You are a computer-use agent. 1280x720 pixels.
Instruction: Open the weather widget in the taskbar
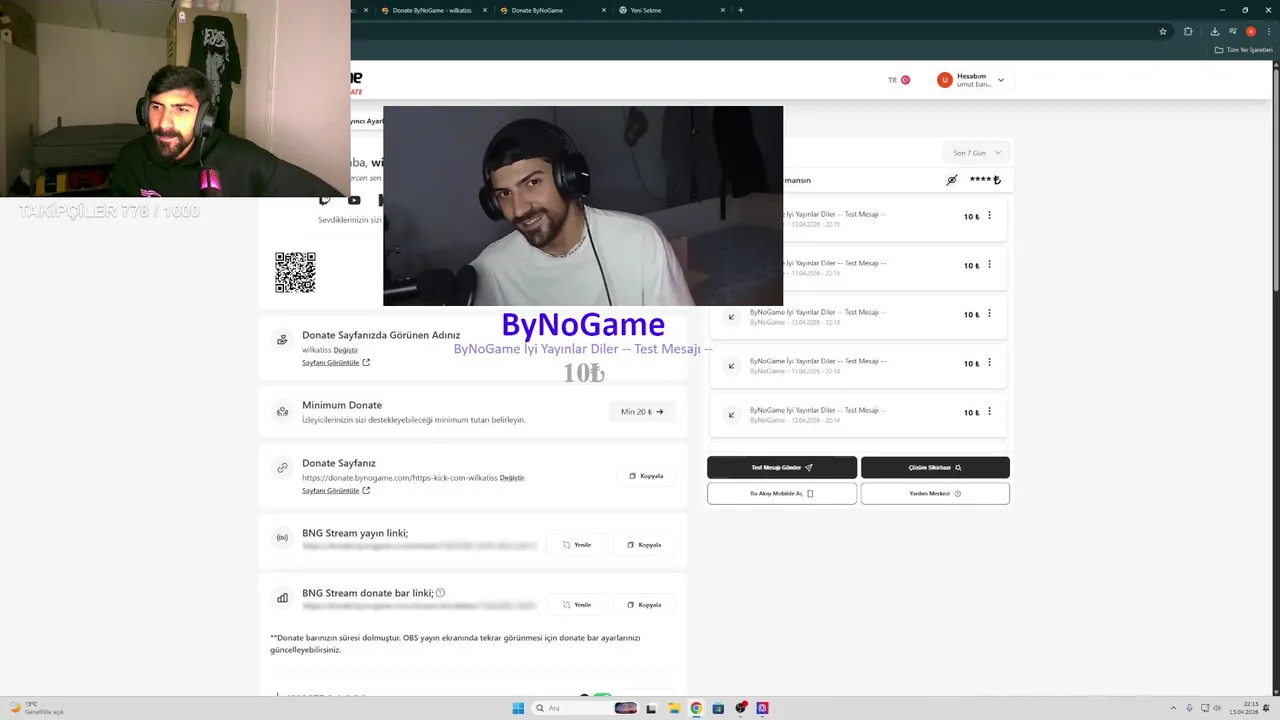(x=36, y=708)
